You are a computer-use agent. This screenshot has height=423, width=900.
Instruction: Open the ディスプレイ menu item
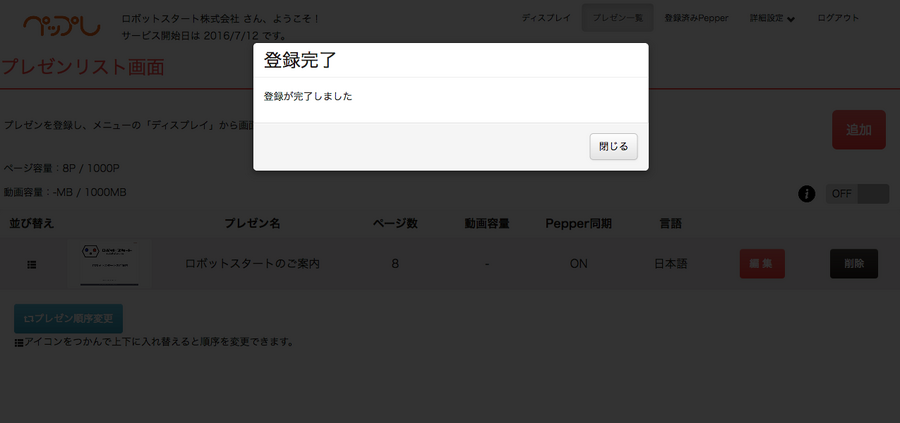[546, 18]
